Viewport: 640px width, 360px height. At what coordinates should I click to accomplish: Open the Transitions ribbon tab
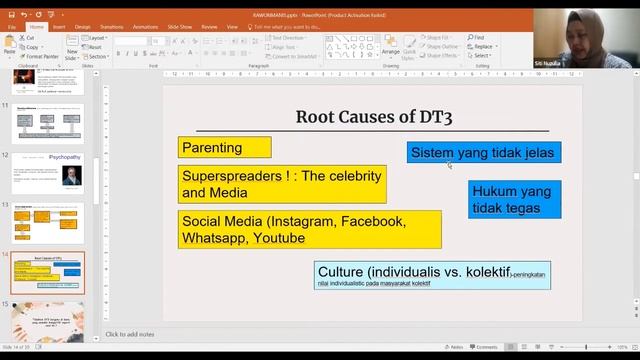[x=111, y=27]
